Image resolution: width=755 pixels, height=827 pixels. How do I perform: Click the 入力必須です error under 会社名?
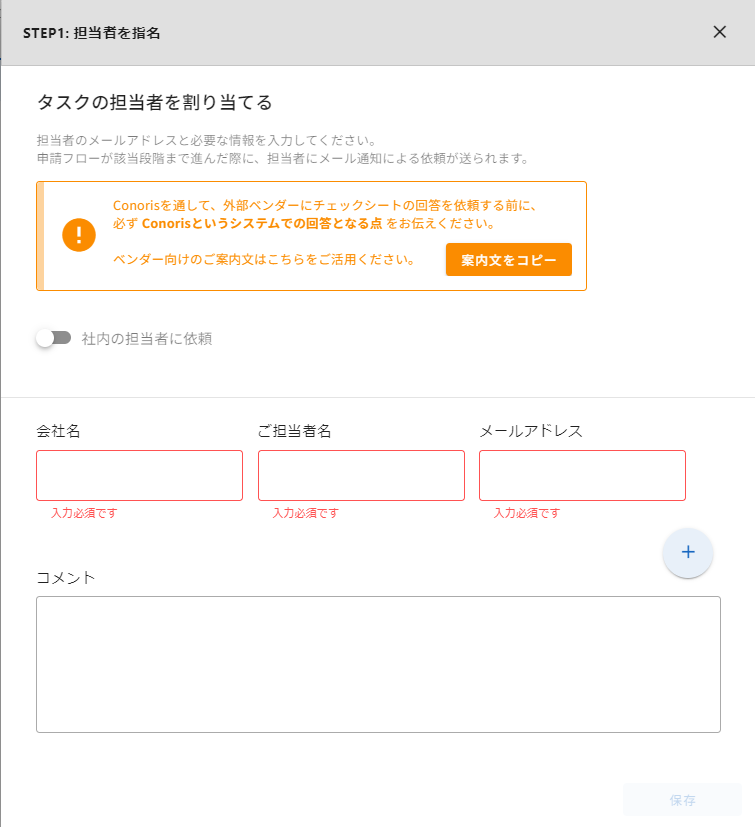(x=84, y=513)
